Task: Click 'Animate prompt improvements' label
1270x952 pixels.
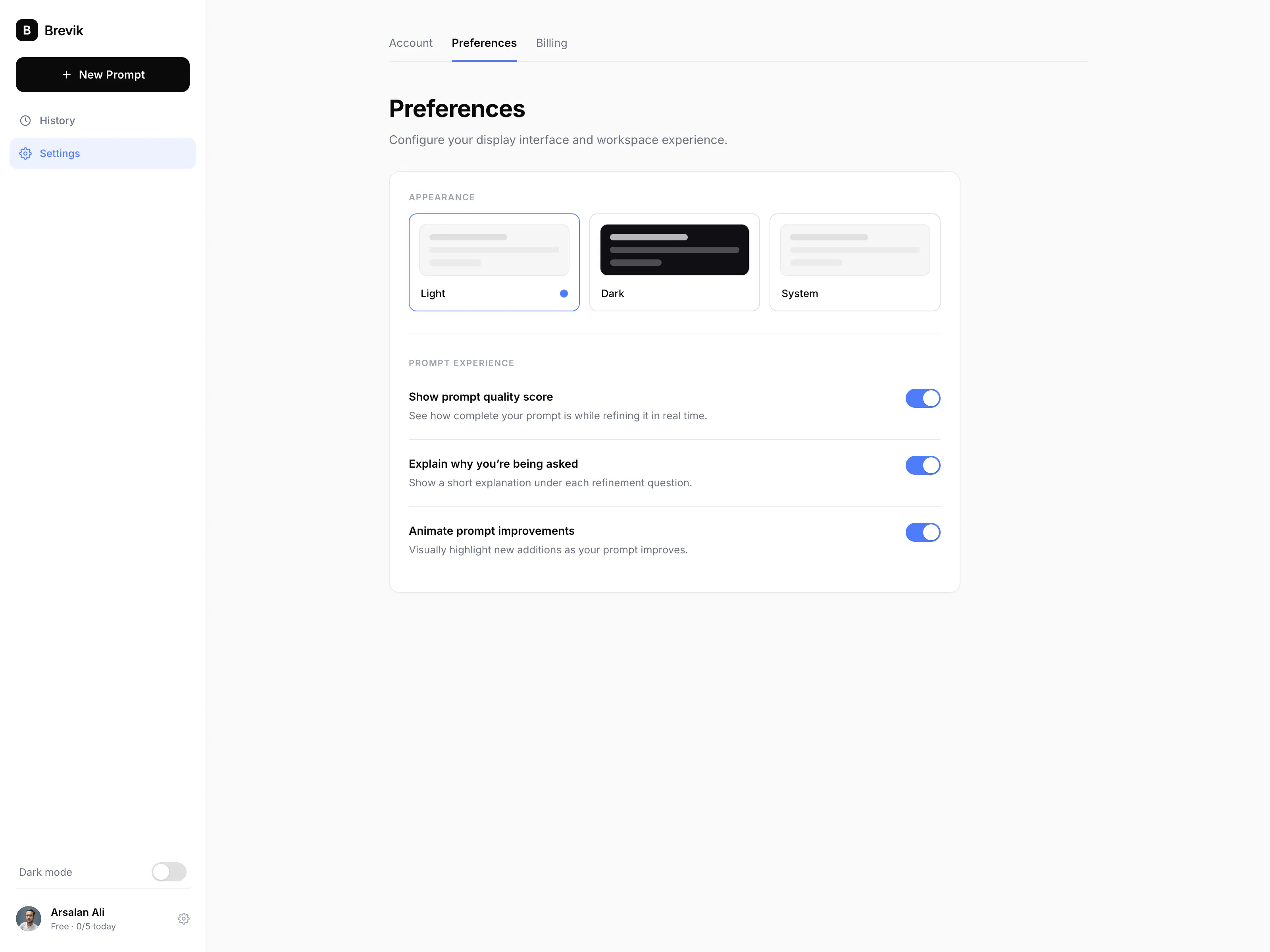Action: pos(491,531)
